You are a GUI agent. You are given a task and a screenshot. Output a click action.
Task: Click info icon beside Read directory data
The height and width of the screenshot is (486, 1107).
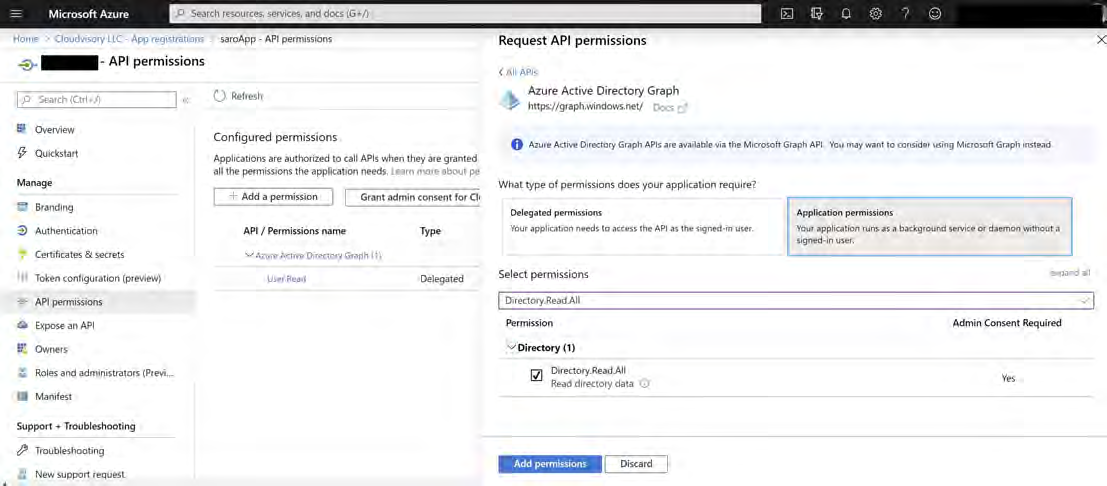pos(644,384)
